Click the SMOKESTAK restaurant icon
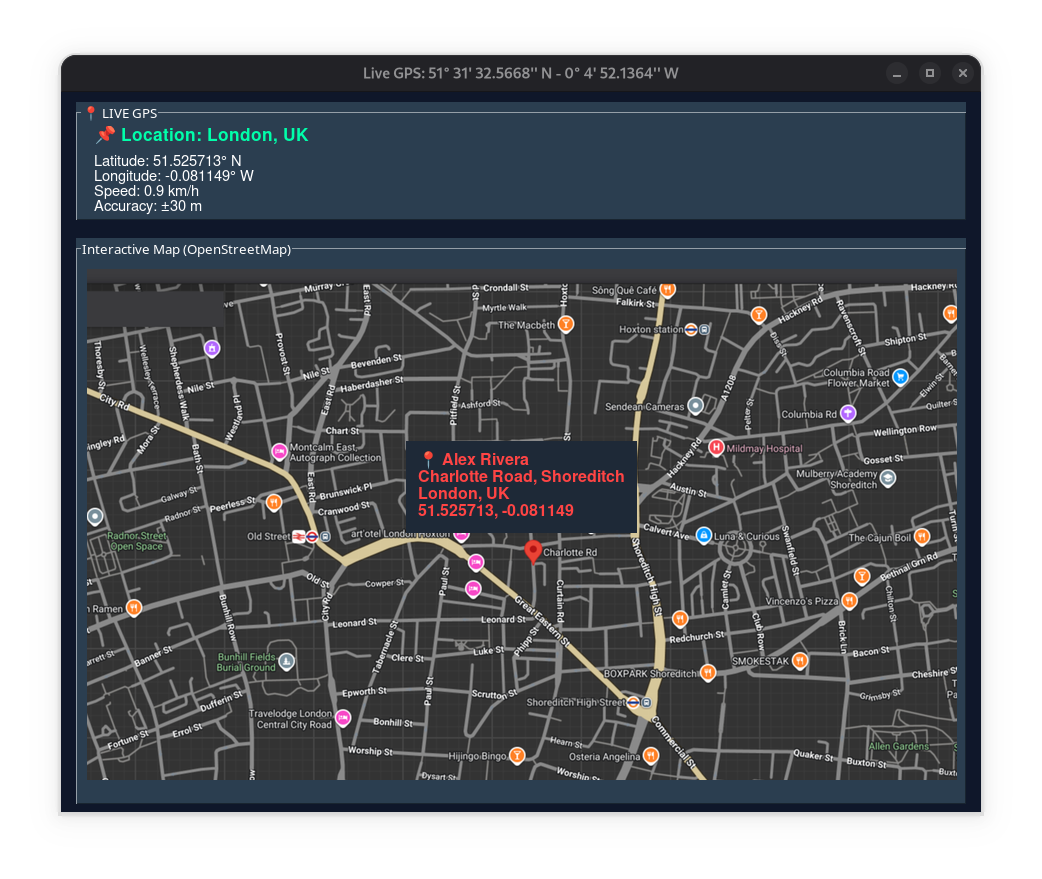The width and height of the screenshot is (1042, 879). coord(800,660)
